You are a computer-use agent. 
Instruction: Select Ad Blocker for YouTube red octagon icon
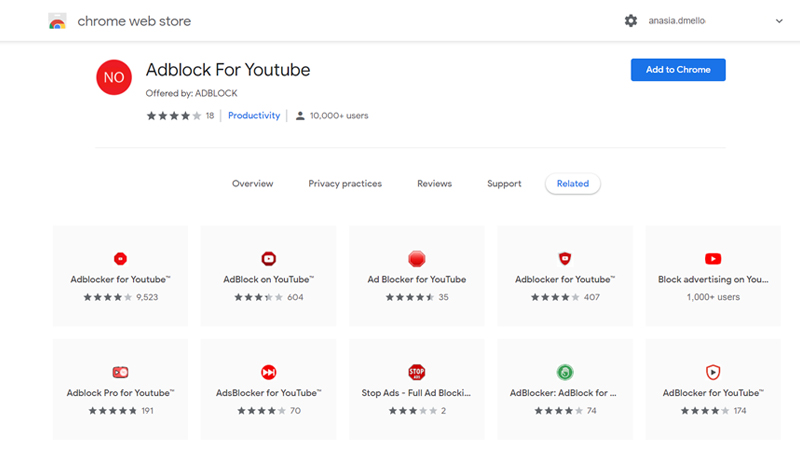(416, 259)
